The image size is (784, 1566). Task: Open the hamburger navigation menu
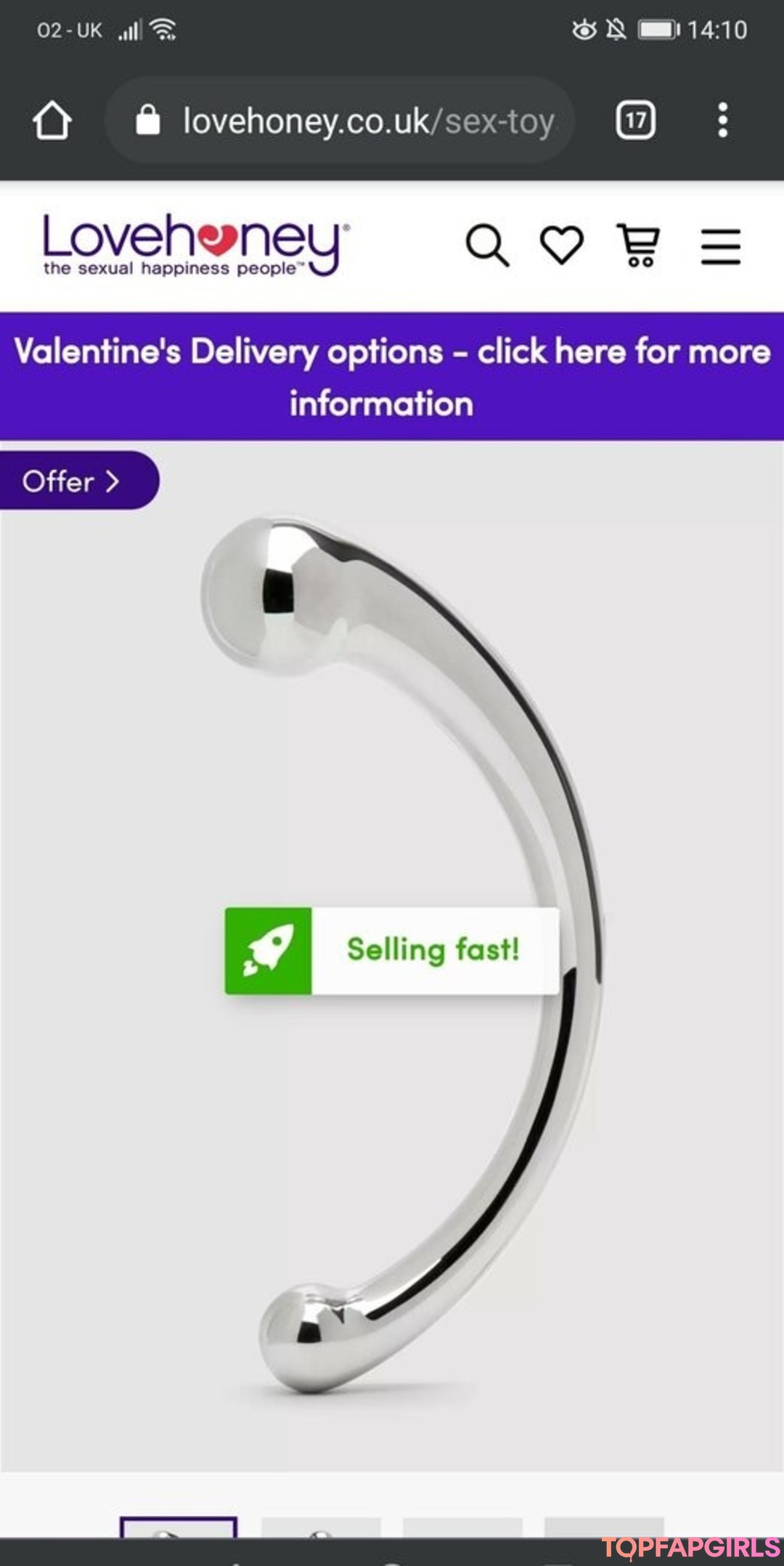pyautogui.click(x=721, y=246)
